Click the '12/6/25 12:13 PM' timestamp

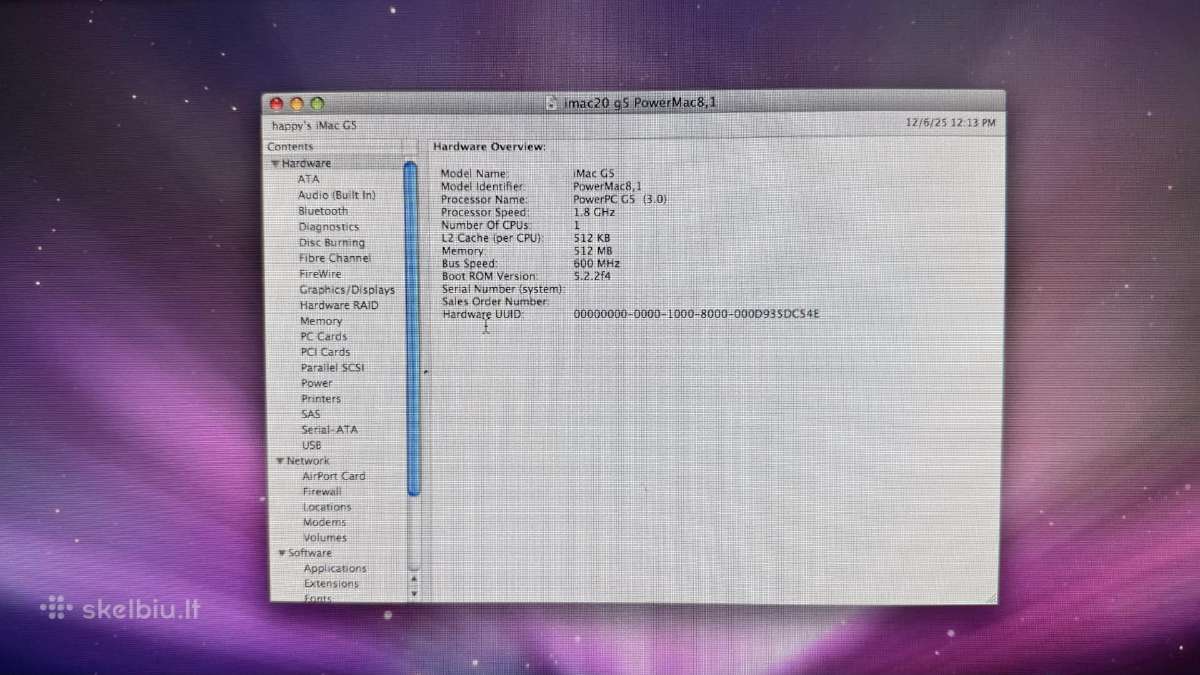(x=950, y=123)
